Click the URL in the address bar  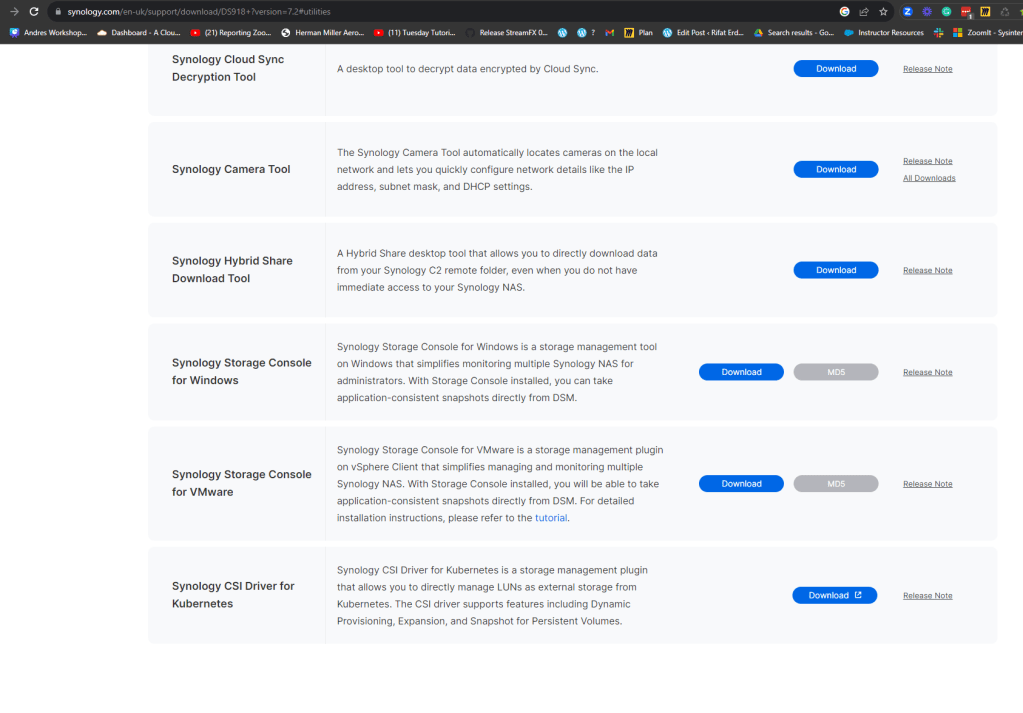point(199,12)
